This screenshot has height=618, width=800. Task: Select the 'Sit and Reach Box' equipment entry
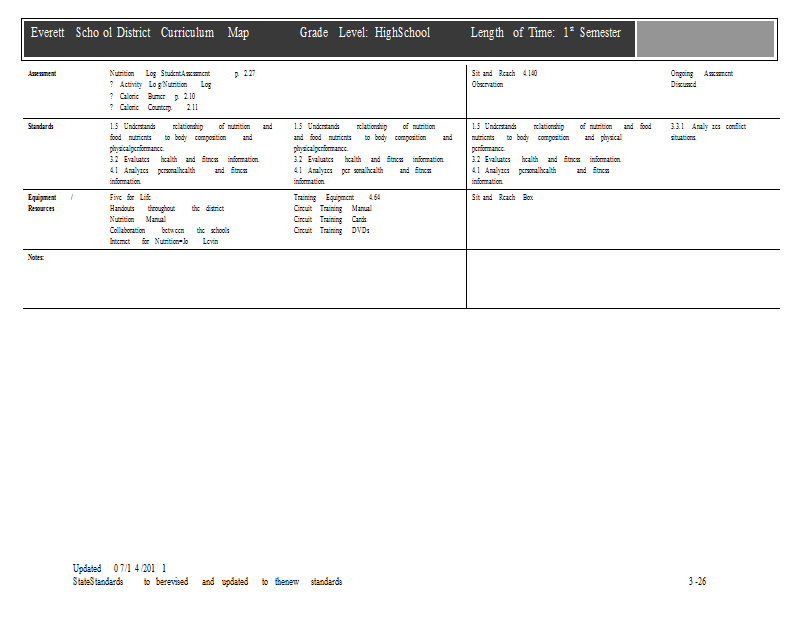click(x=503, y=197)
